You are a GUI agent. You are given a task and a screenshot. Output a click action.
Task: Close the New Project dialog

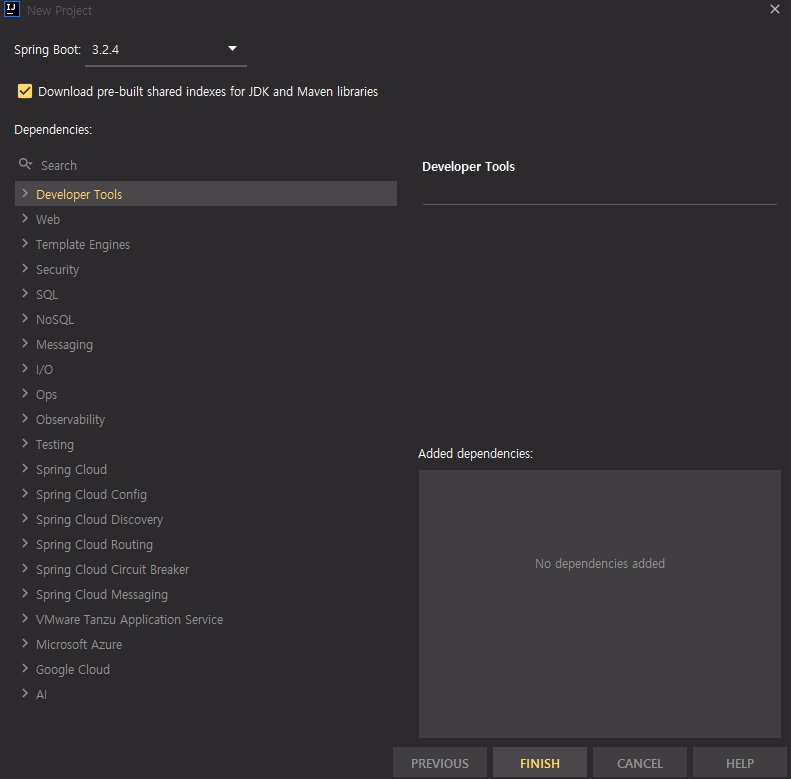coord(775,9)
